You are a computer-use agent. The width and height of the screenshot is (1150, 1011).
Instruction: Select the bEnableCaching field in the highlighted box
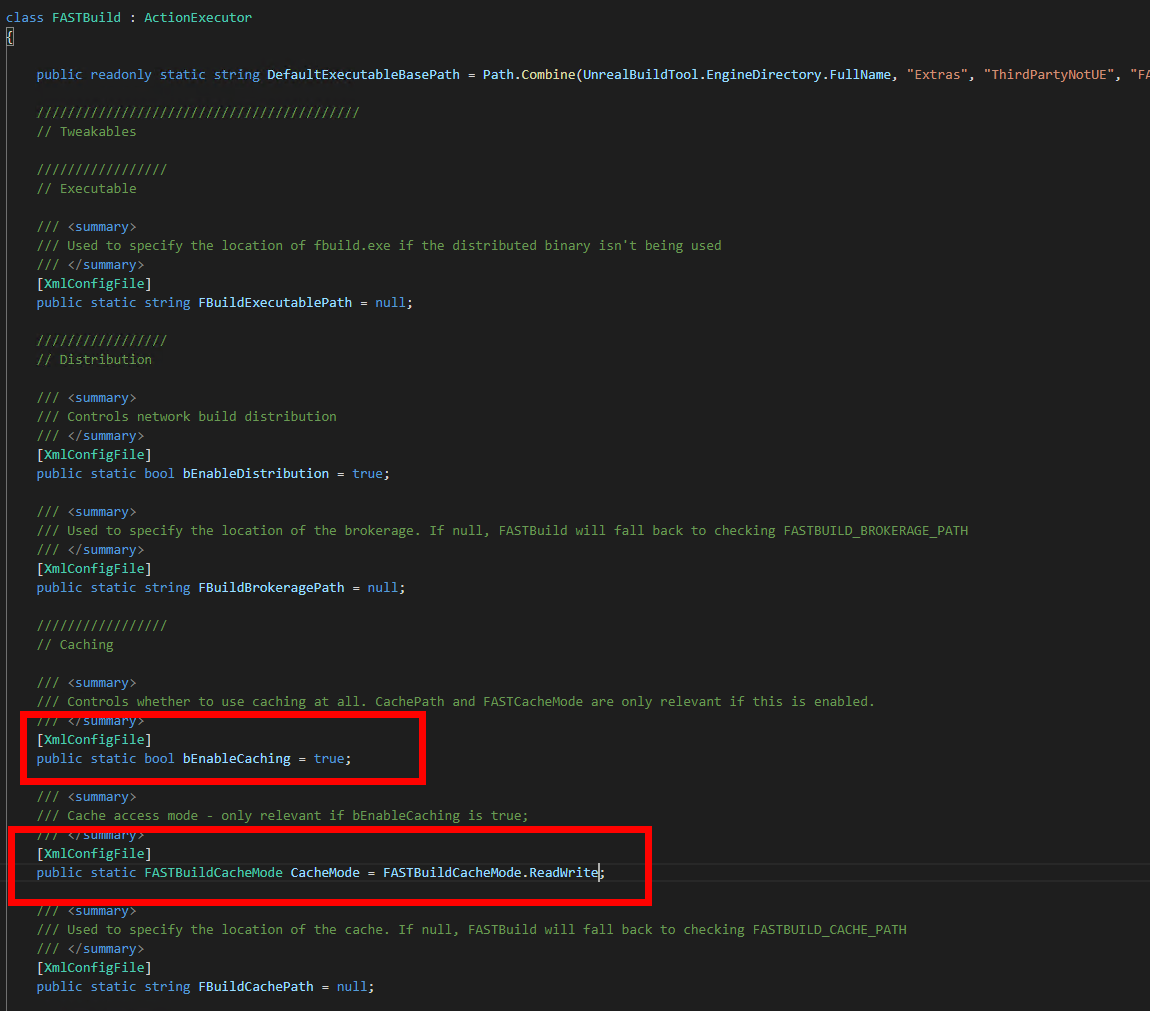(237, 758)
